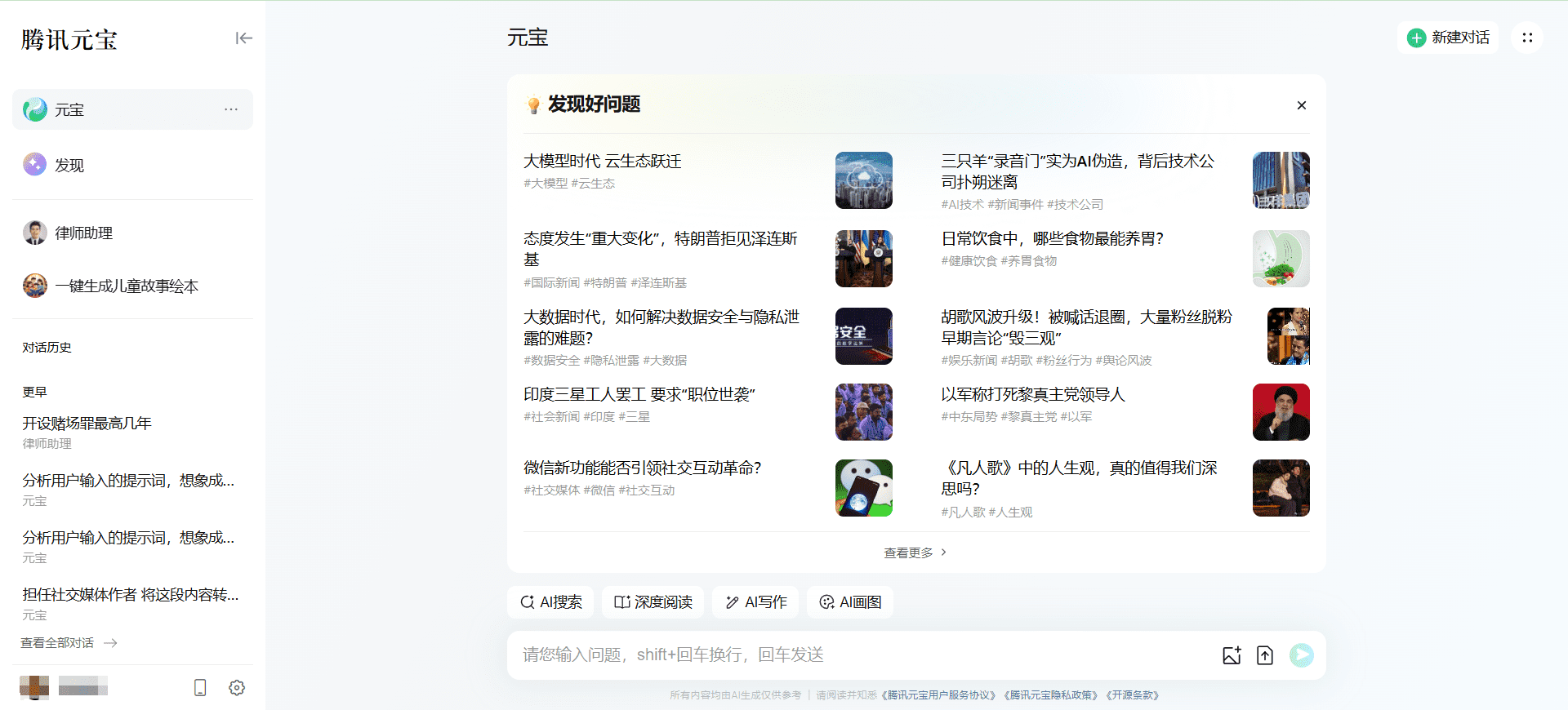Click thumbnail for 特朗普拒见泽连斯基 article
1568x710 pixels.
pos(864,259)
